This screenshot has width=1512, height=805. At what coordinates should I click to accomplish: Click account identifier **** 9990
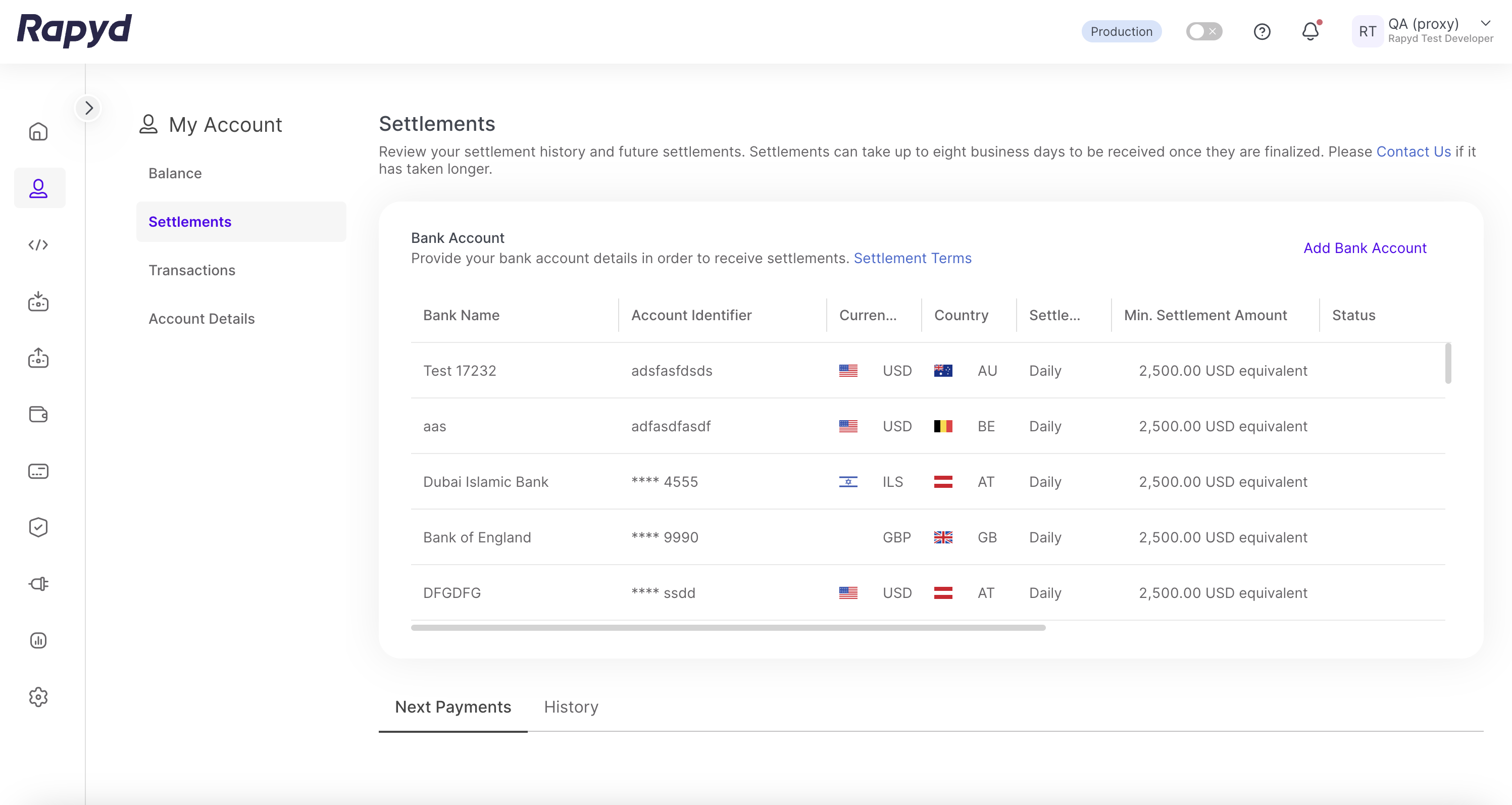[665, 537]
